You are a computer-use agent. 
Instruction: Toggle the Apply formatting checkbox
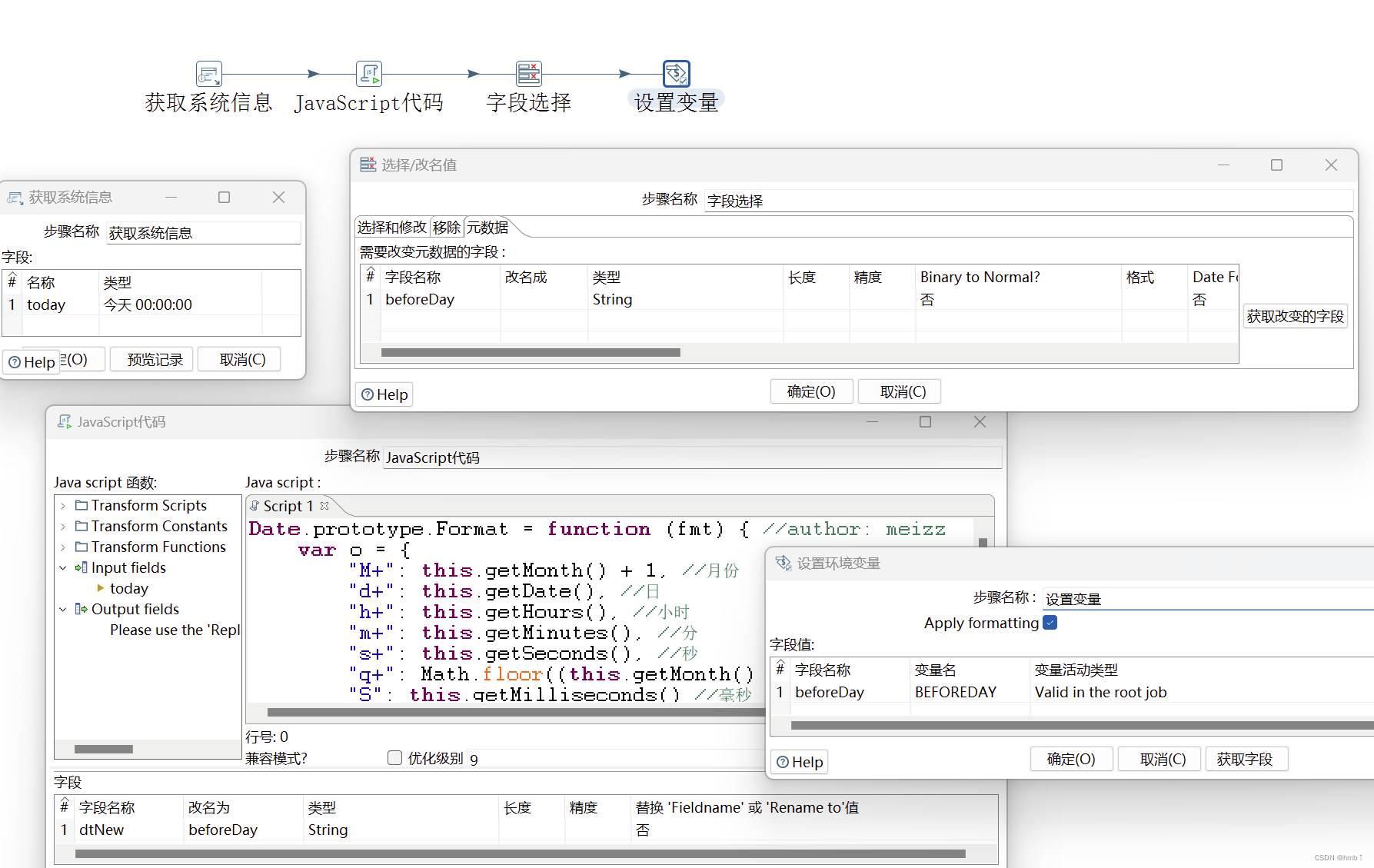[1050, 623]
